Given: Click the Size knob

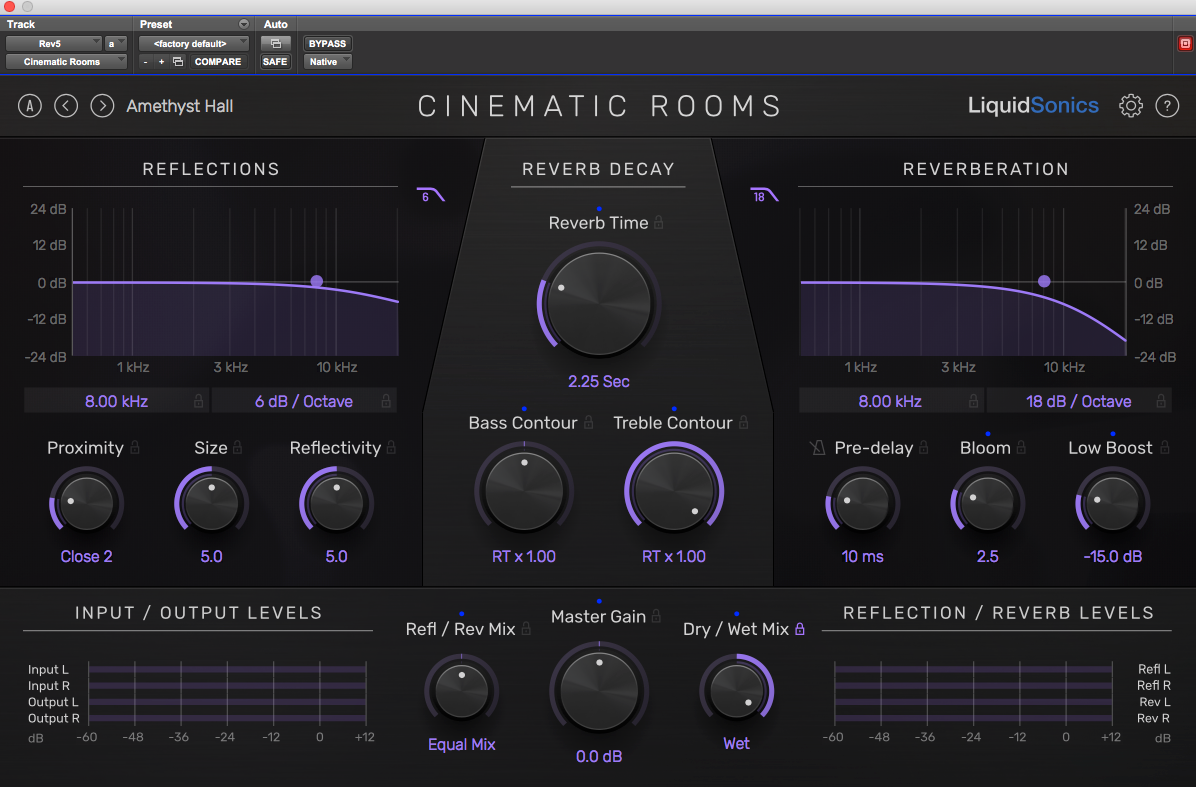Looking at the screenshot, I should (x=211, y=503).
